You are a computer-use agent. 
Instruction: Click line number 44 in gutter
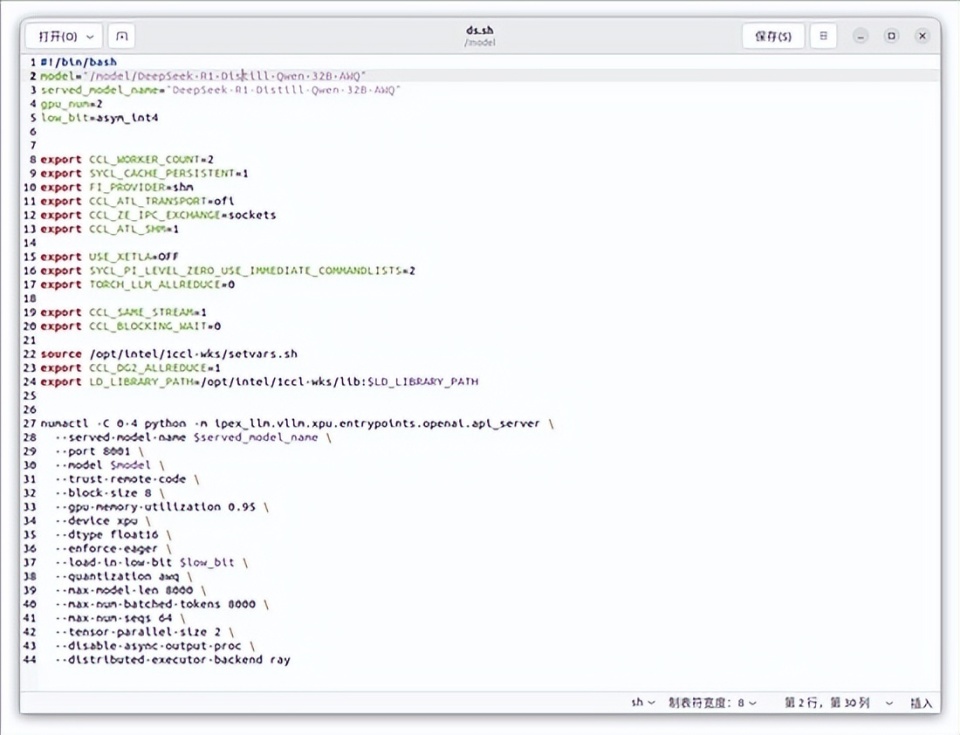tap(30, 660)
